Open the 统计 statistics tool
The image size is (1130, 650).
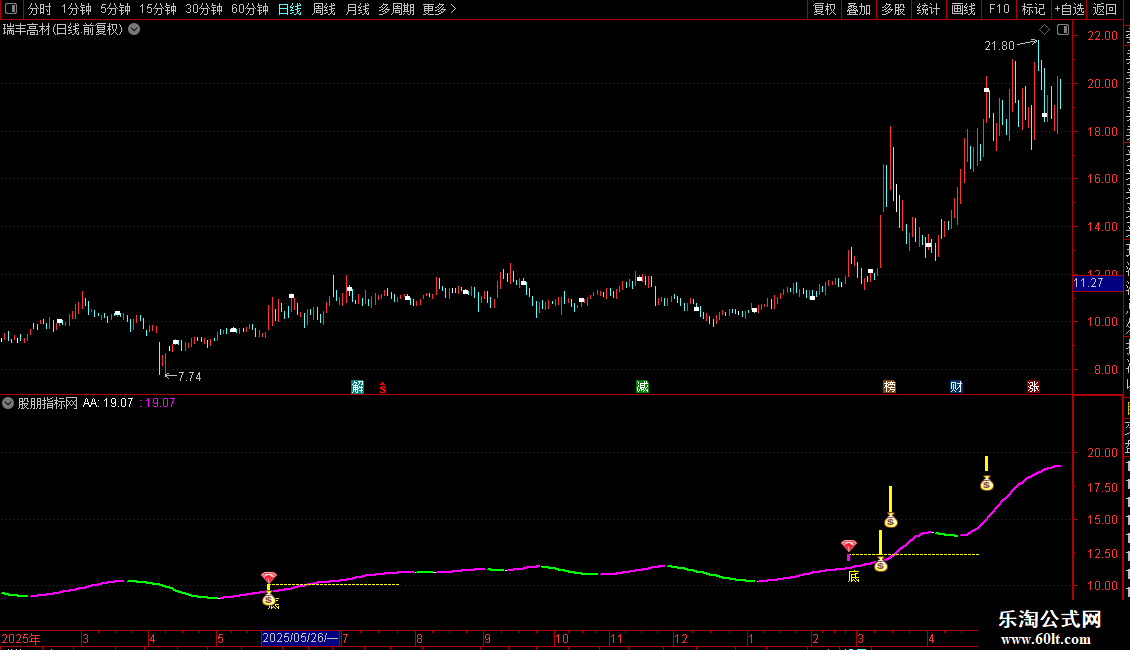(927, 9)
